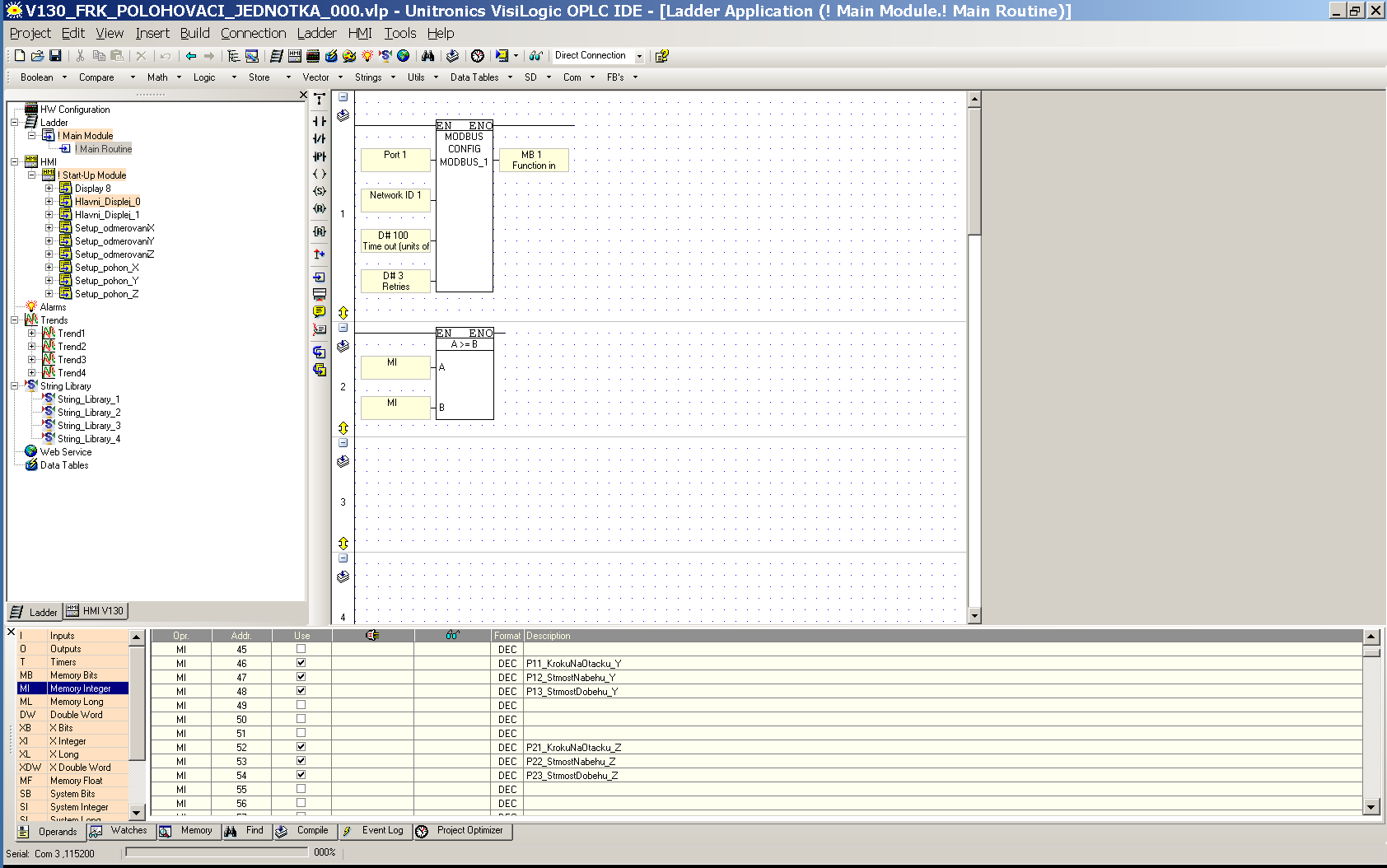Viewport: 1387px width, 868px height.
Task: Select Memory Float operand type
Action: click(76, 781)
